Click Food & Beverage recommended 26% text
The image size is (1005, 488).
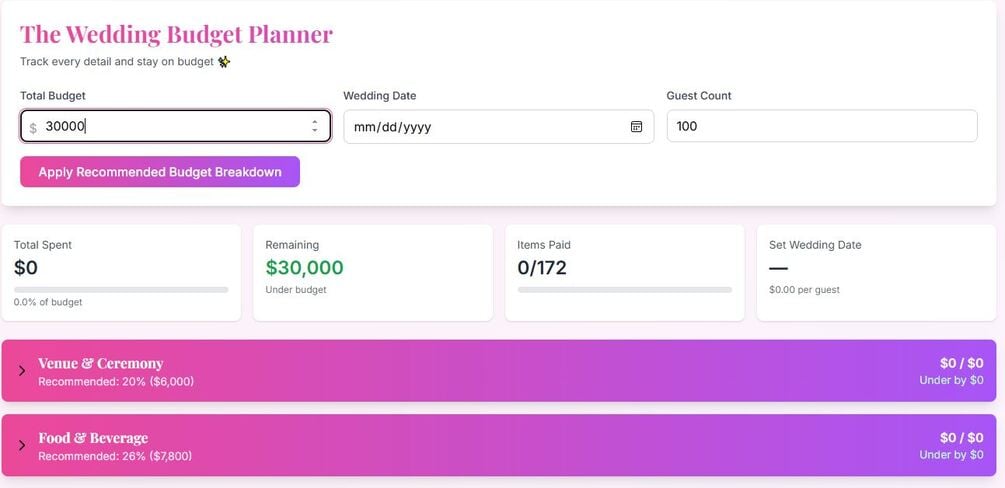click(x=115, y=456)
